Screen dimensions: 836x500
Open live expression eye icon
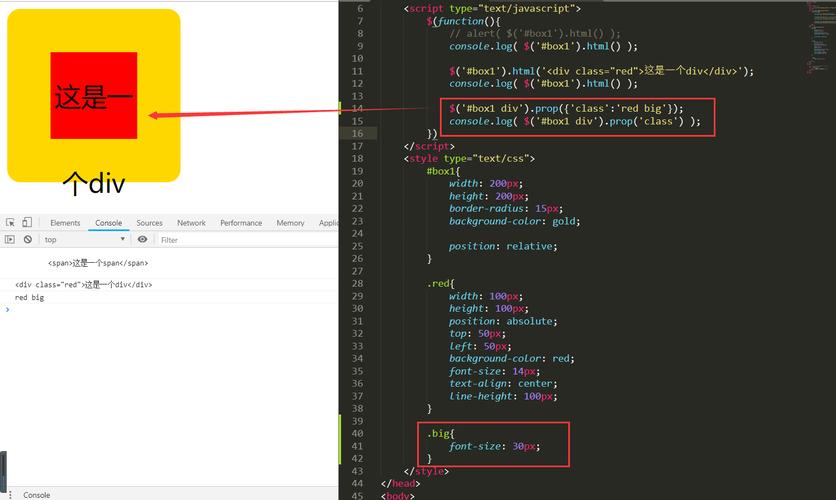click(x=142, y=240)
